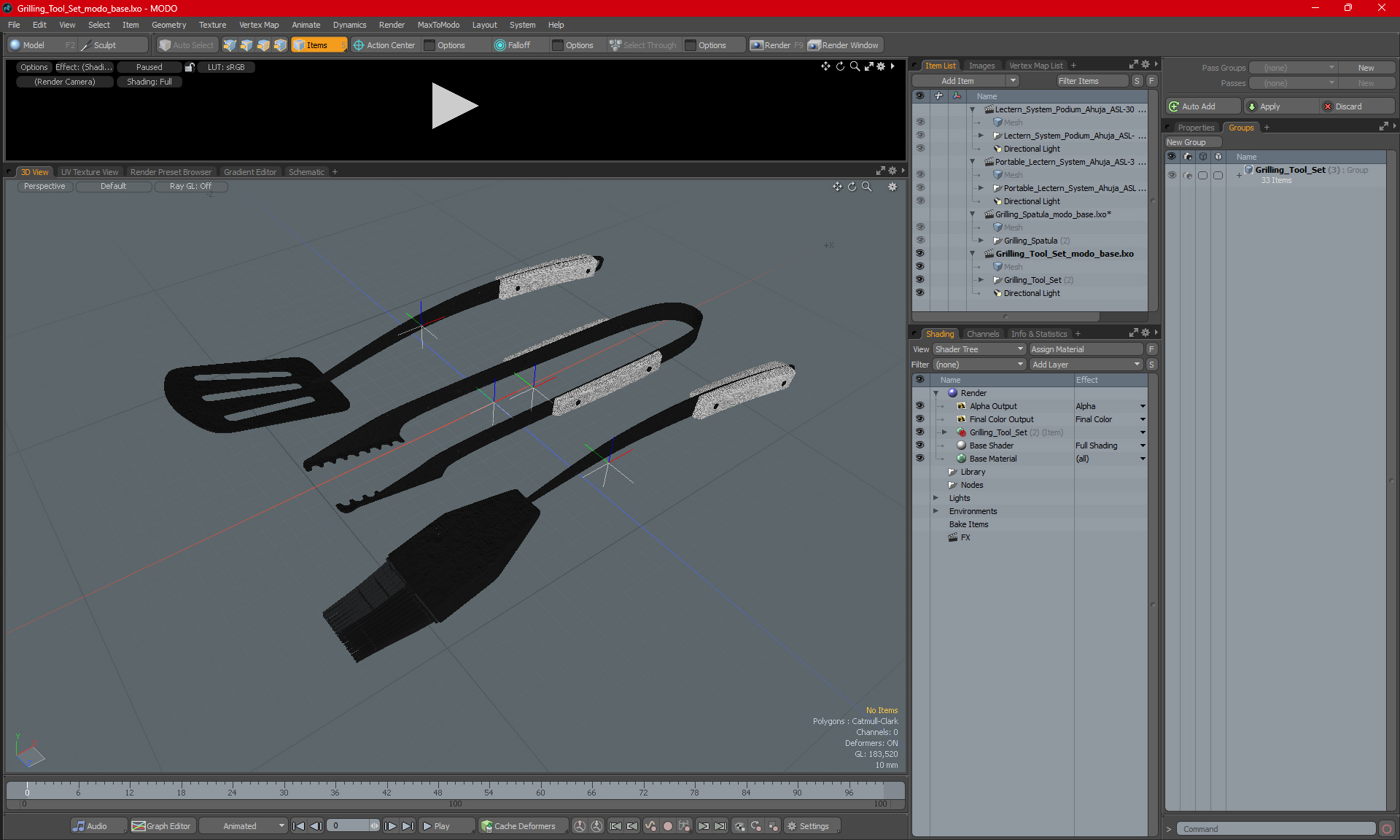1400x840 pixels.
Task: Toggle visibility of Grilling_Tool_Set item
Action: click(x=919, y=279)
